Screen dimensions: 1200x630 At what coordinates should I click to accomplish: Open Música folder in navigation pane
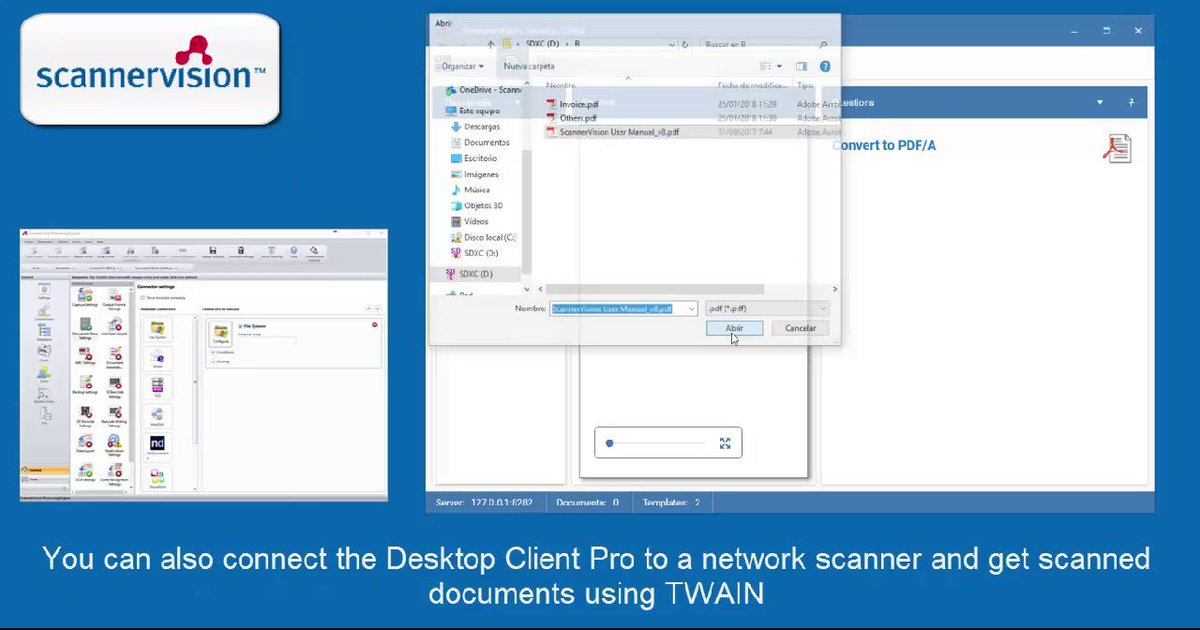pyautogui.click(x=469, y=189)
